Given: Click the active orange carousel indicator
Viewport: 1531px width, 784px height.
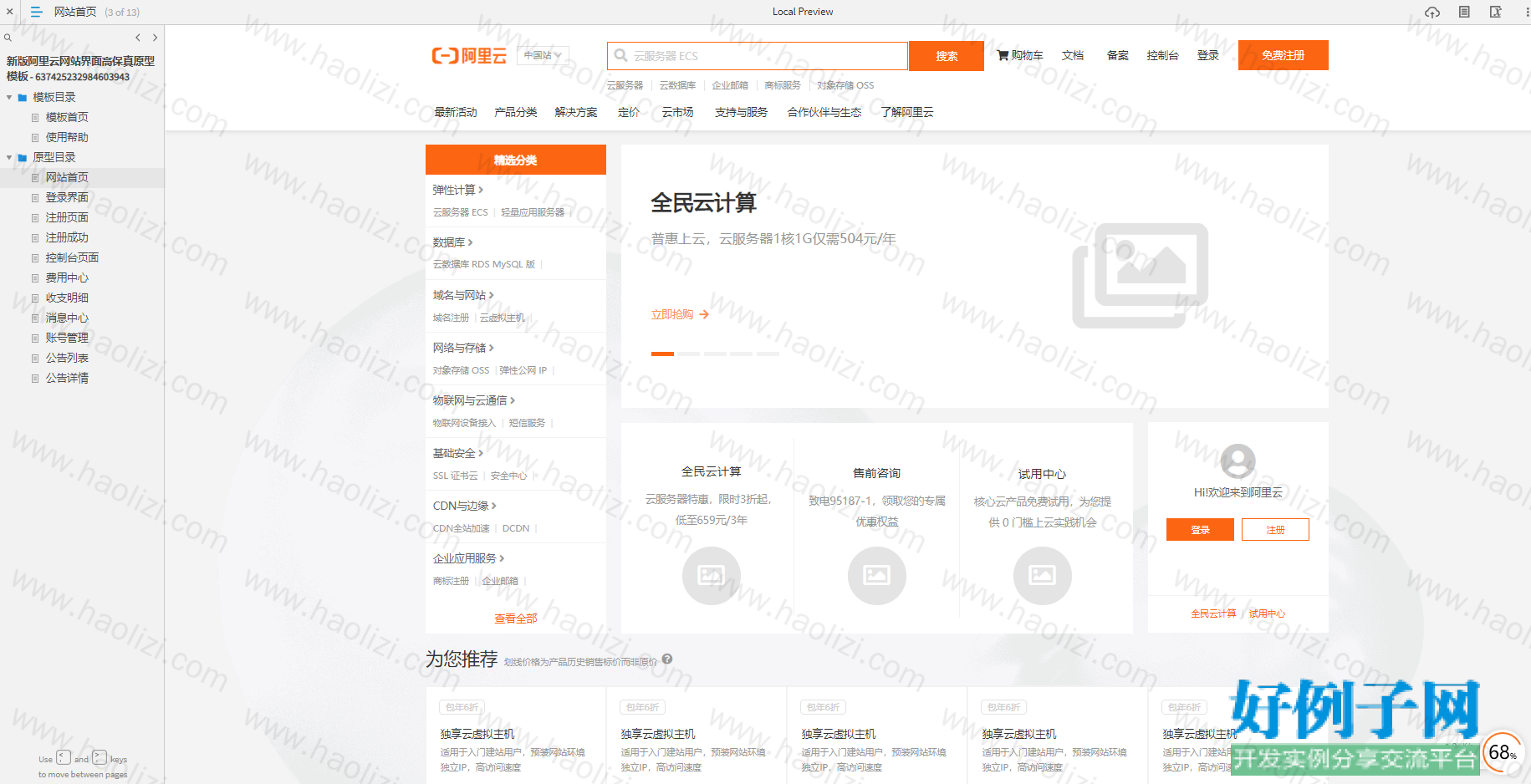Looking at the screenshot, I should click(x=662, y=354).
